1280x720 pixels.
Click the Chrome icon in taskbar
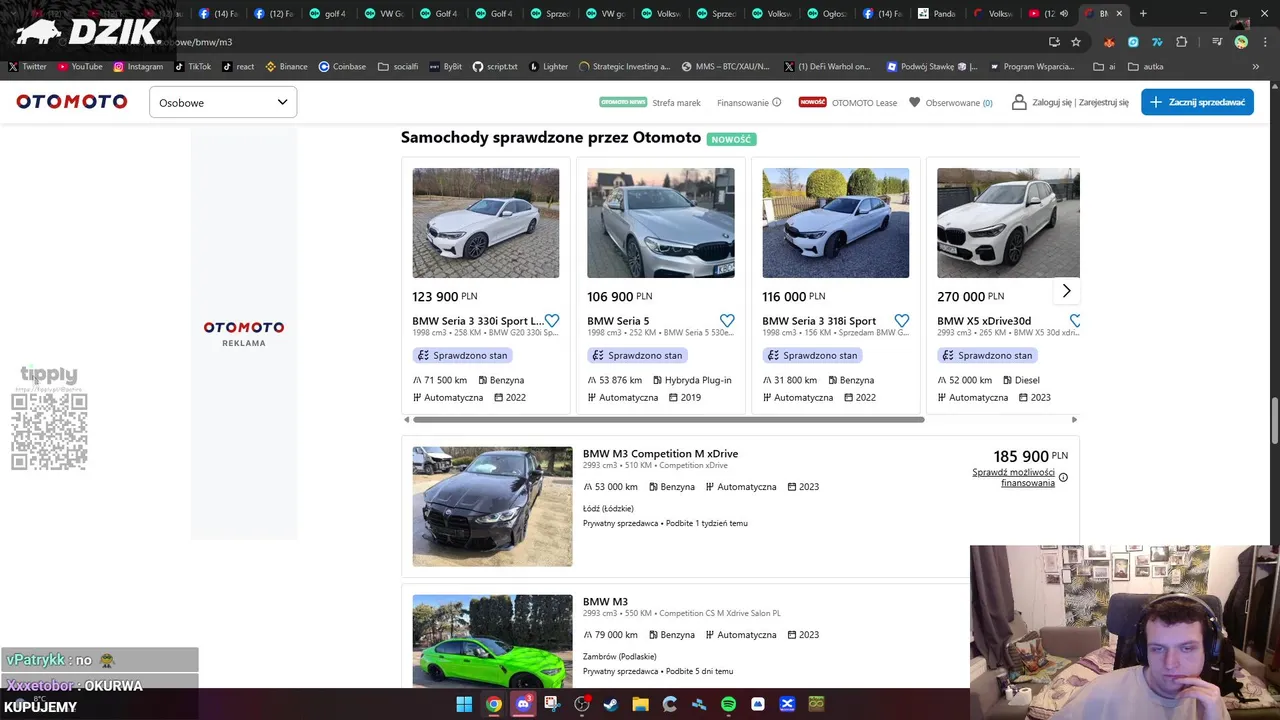point(494,704)
